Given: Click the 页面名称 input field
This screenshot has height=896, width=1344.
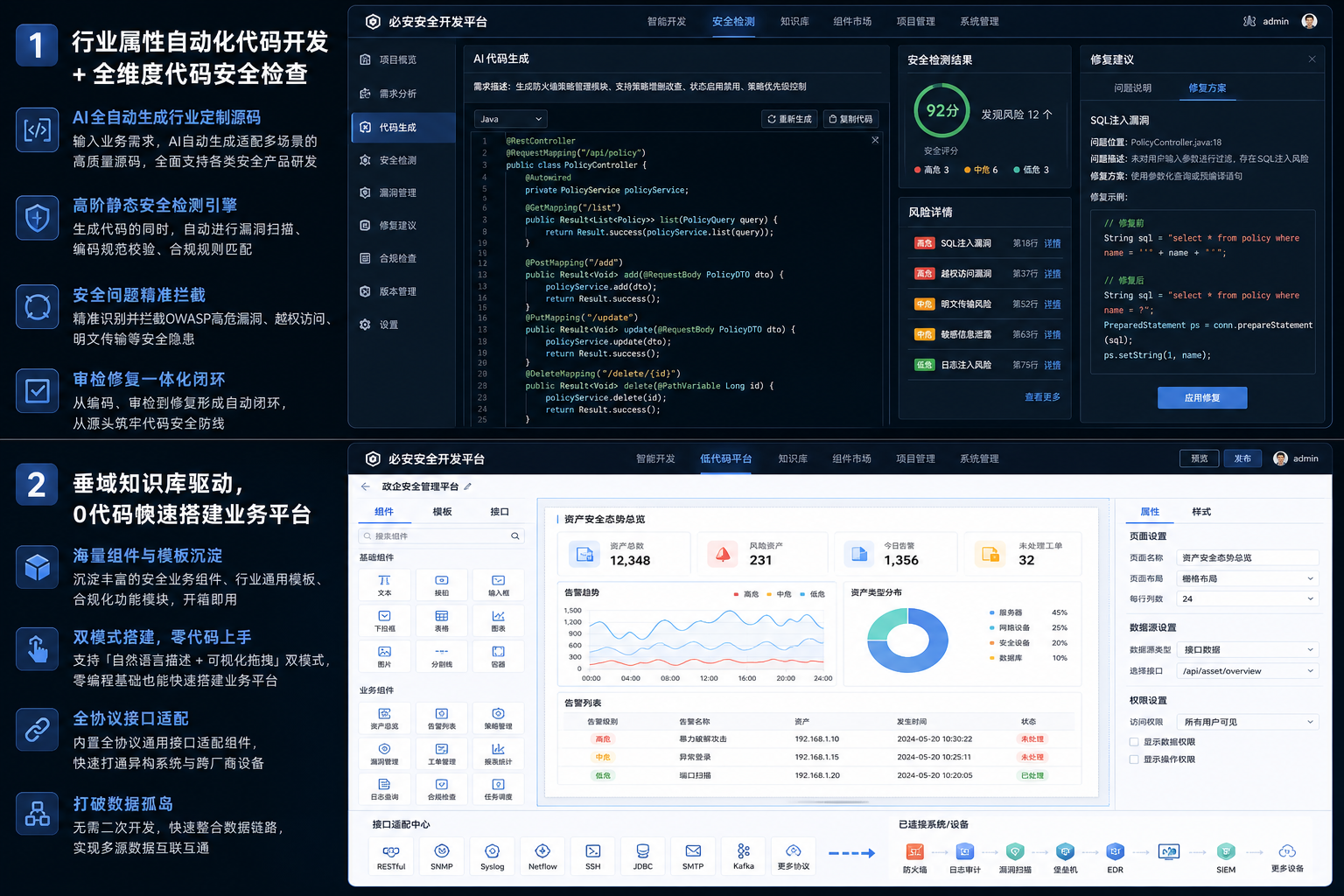Looking at the screenshot, I should coord(1248,557).
